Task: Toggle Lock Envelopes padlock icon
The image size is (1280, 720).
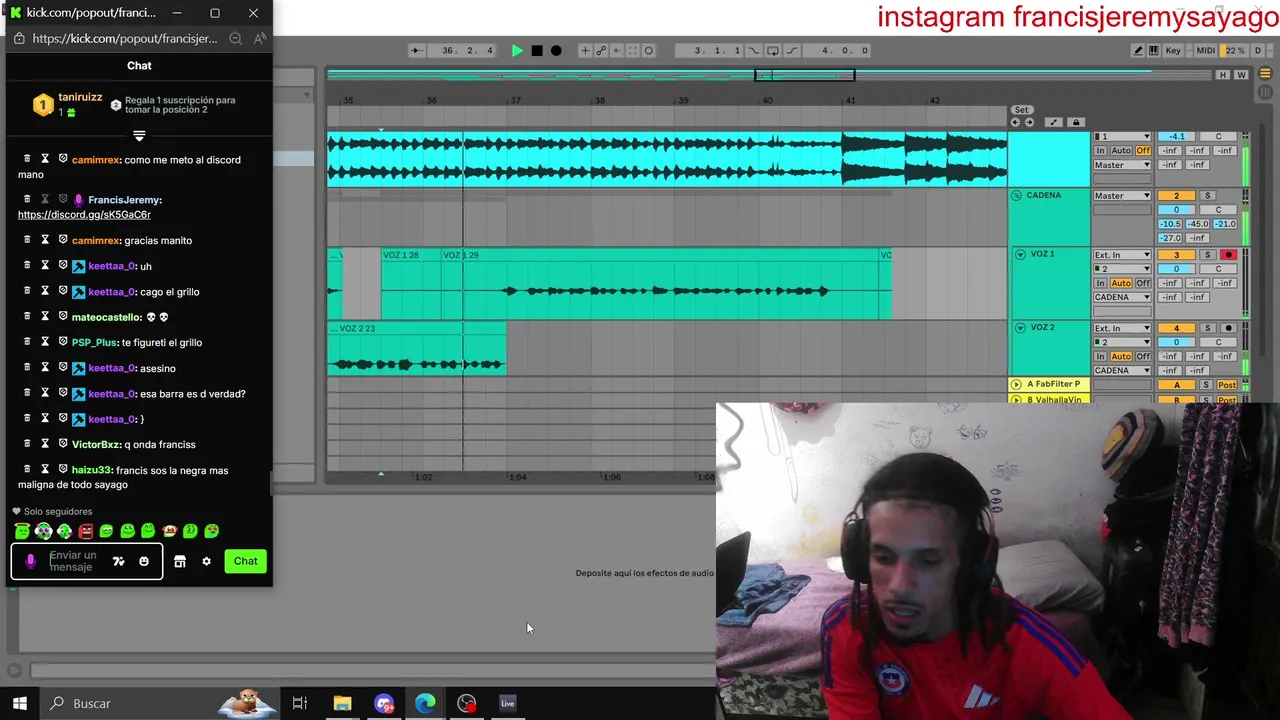Action: coord(1076,122)
